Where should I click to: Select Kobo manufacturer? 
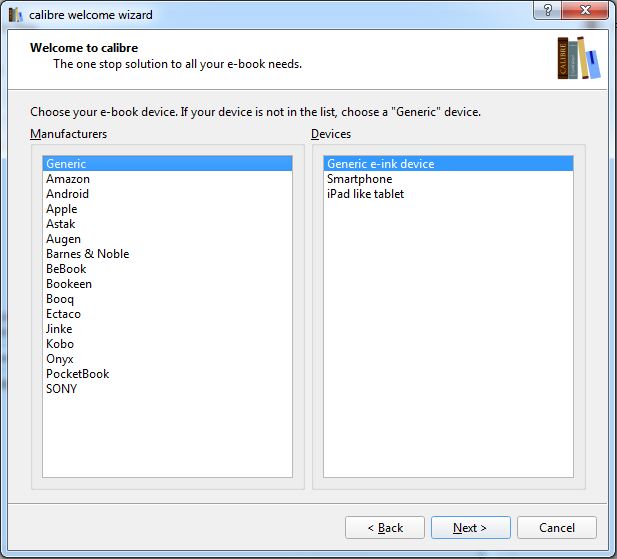tap(167, 343)
